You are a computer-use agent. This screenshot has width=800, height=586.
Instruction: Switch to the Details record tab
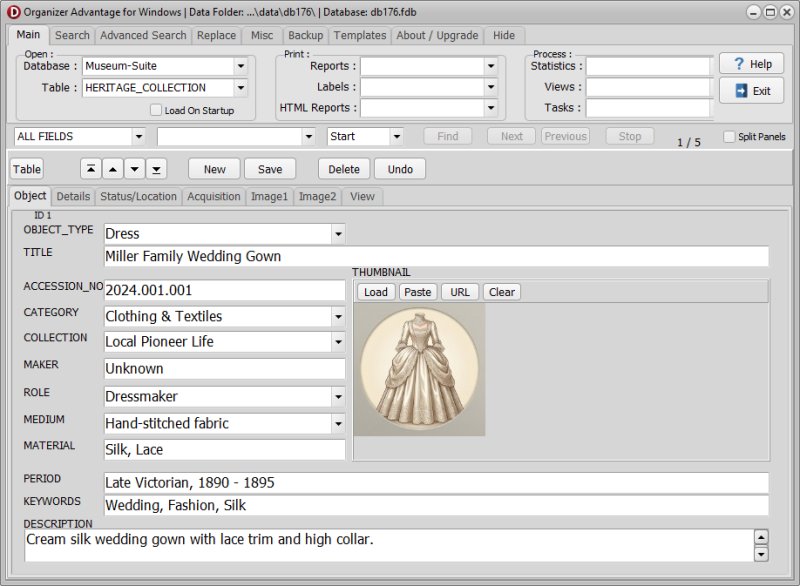73,196
